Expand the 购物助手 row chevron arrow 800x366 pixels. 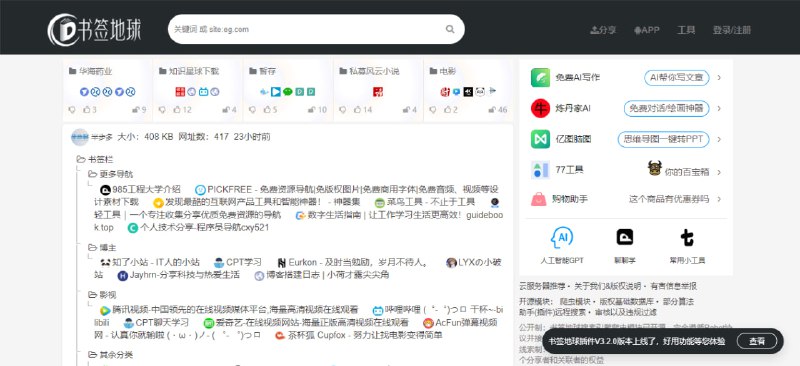coord(719,199)
